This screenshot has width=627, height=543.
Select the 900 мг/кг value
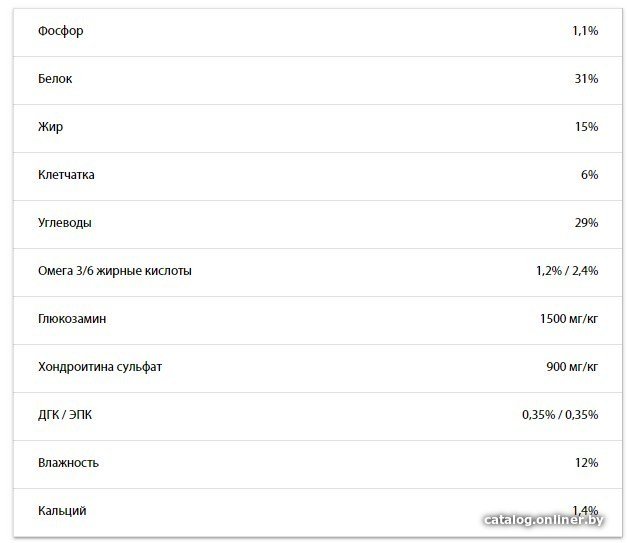[572, 367]
